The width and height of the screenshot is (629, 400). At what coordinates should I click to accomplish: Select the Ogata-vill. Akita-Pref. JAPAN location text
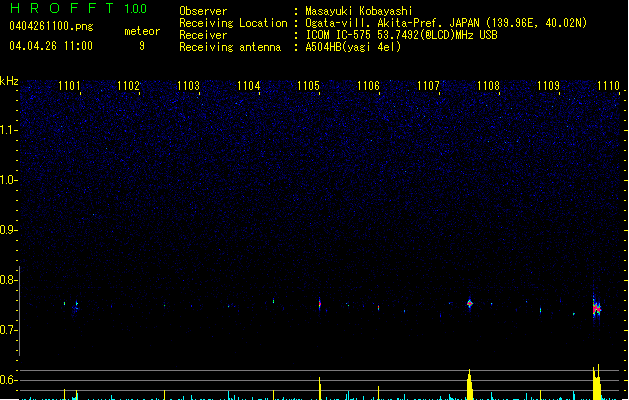446,23
